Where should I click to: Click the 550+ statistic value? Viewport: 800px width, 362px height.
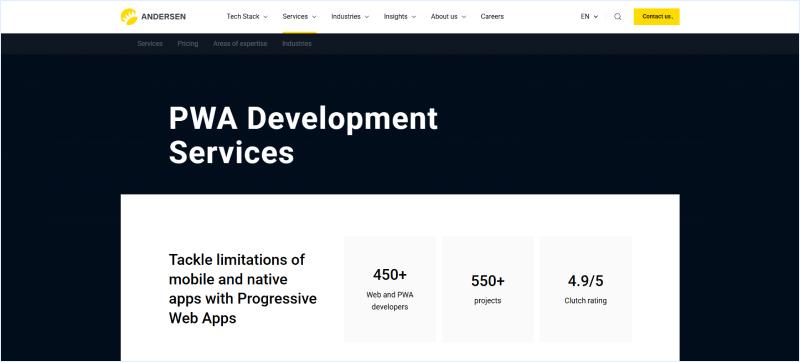click(488, 281)
